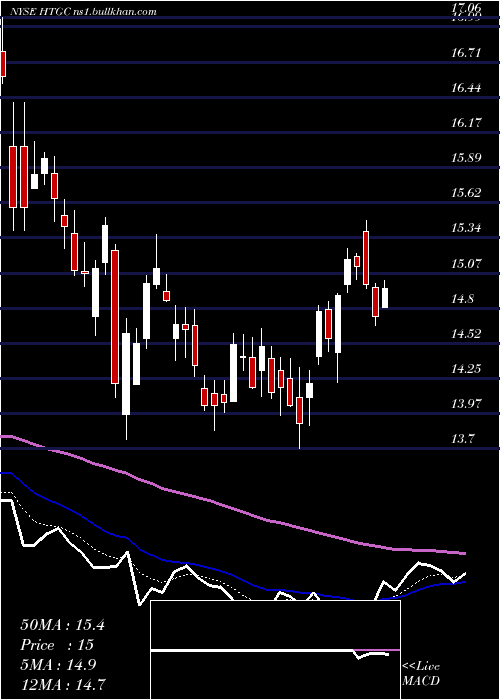Viewport: 500px width, 700px height.
Task: Click the 15.89 price axis label
Action: 466,158
